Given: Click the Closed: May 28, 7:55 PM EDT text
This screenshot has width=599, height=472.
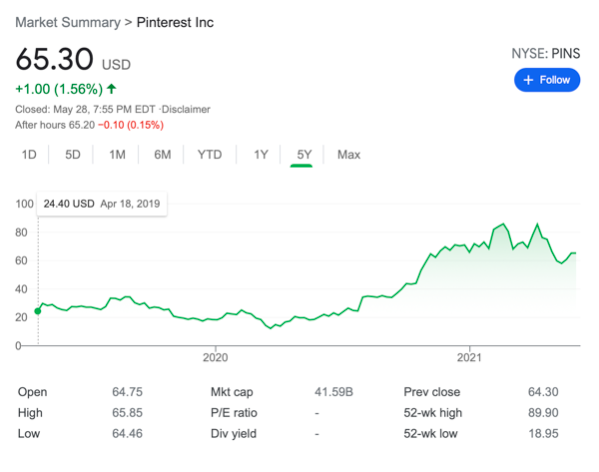Looking at the screenshot, I should tap(85, 110).
